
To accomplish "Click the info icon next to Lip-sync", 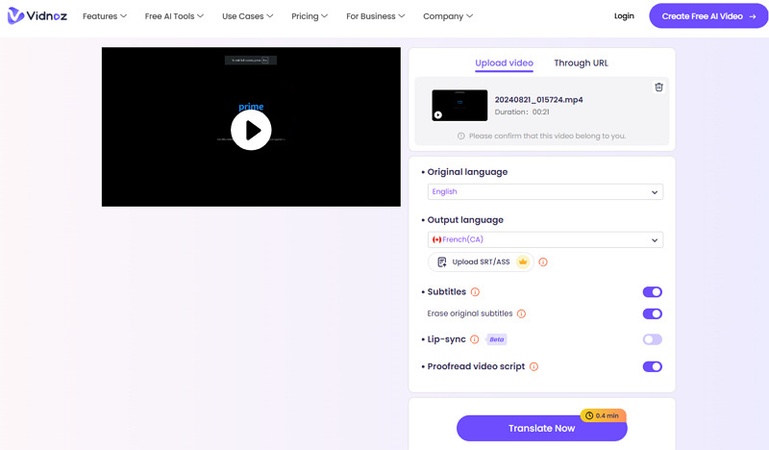I will click(474, 339).
